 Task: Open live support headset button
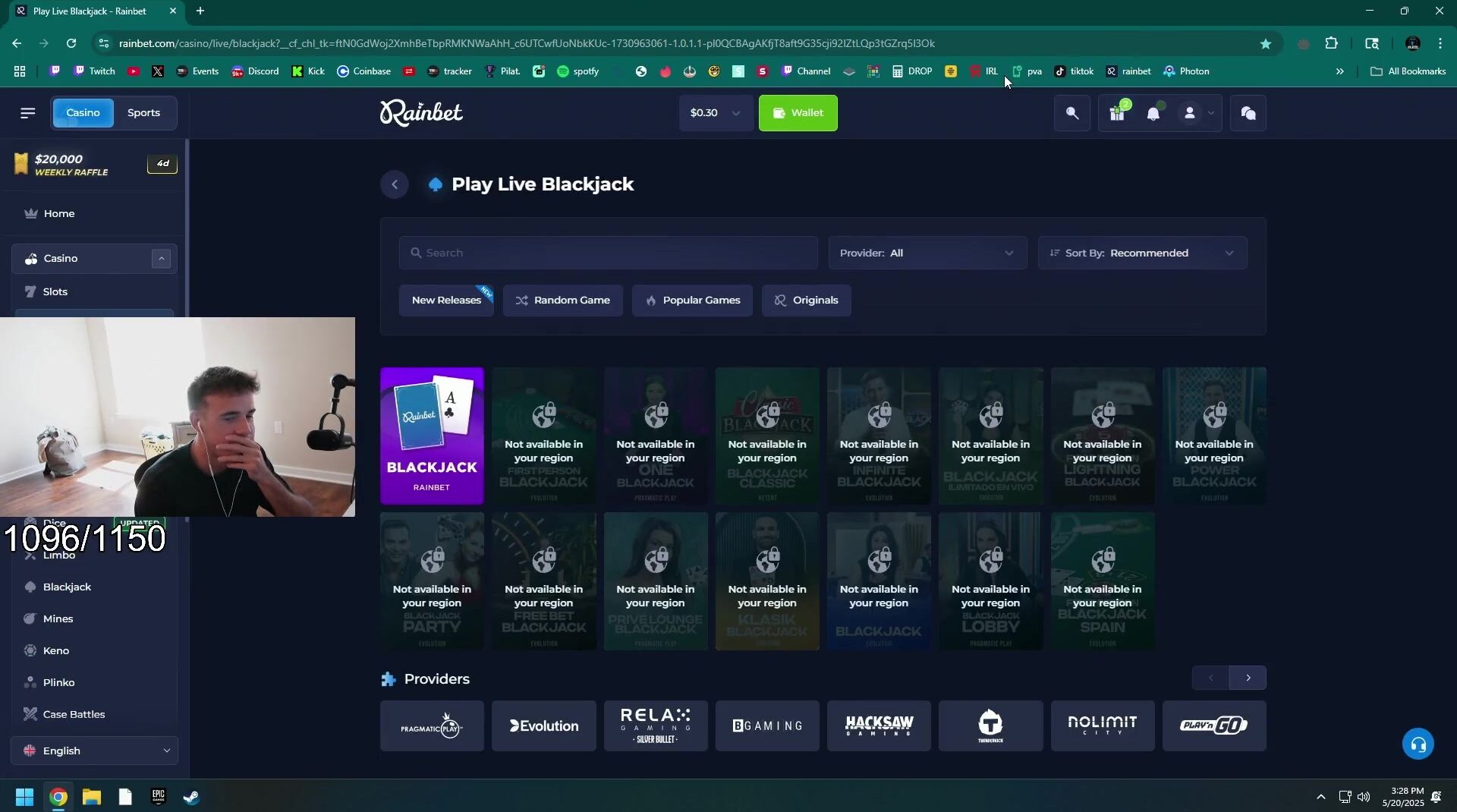click(1418, 744)
